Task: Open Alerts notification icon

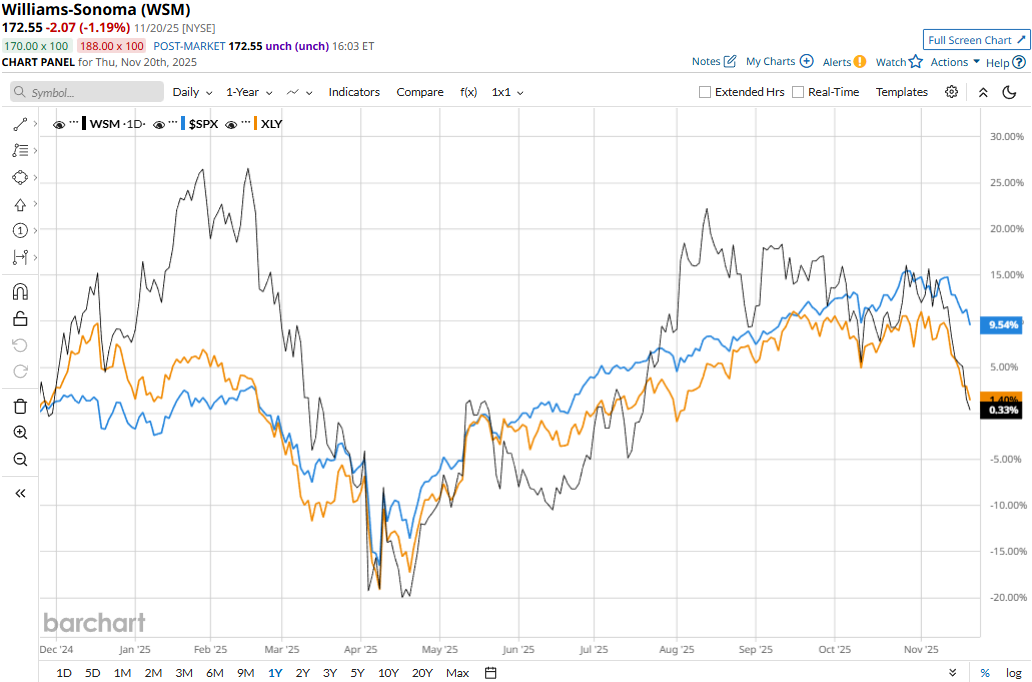Action: (x=860, y=62)
